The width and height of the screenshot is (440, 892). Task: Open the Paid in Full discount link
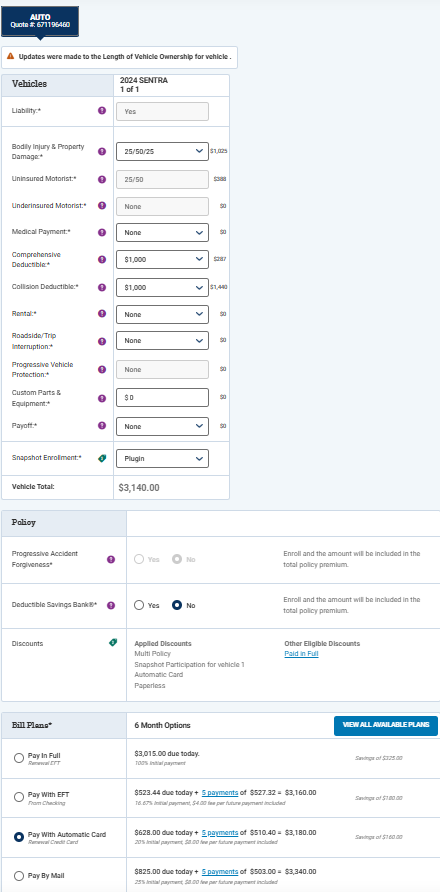point(301,654)
